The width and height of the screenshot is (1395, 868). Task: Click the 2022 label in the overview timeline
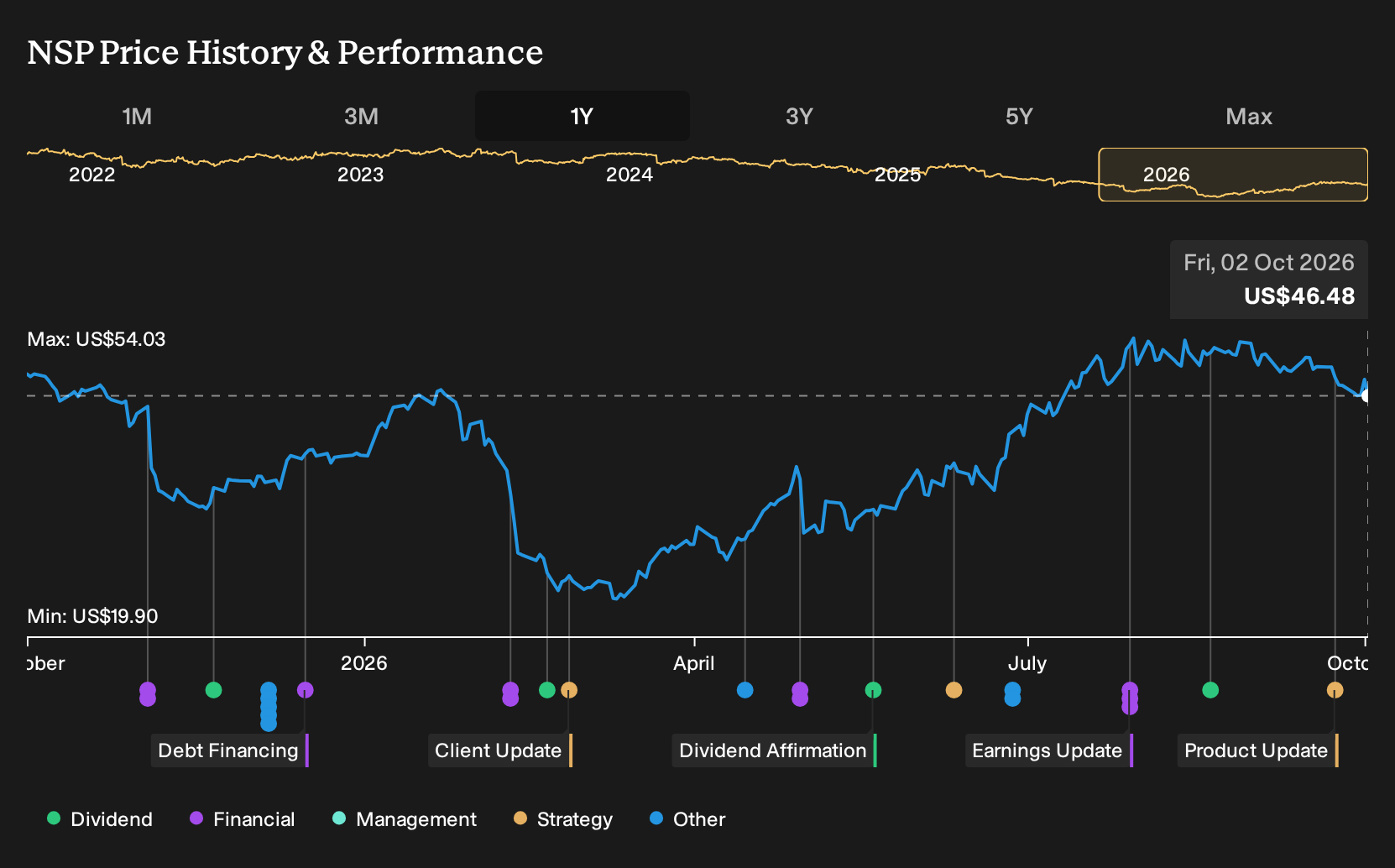click(92, 175)
